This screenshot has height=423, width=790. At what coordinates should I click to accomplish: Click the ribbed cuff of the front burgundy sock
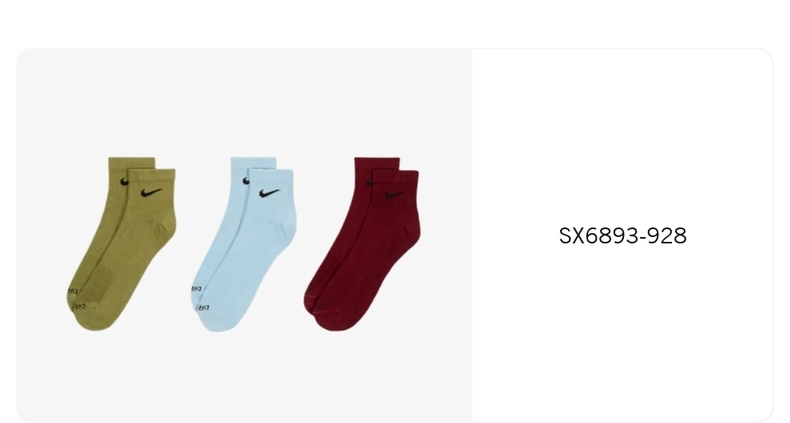coord(396,179)
